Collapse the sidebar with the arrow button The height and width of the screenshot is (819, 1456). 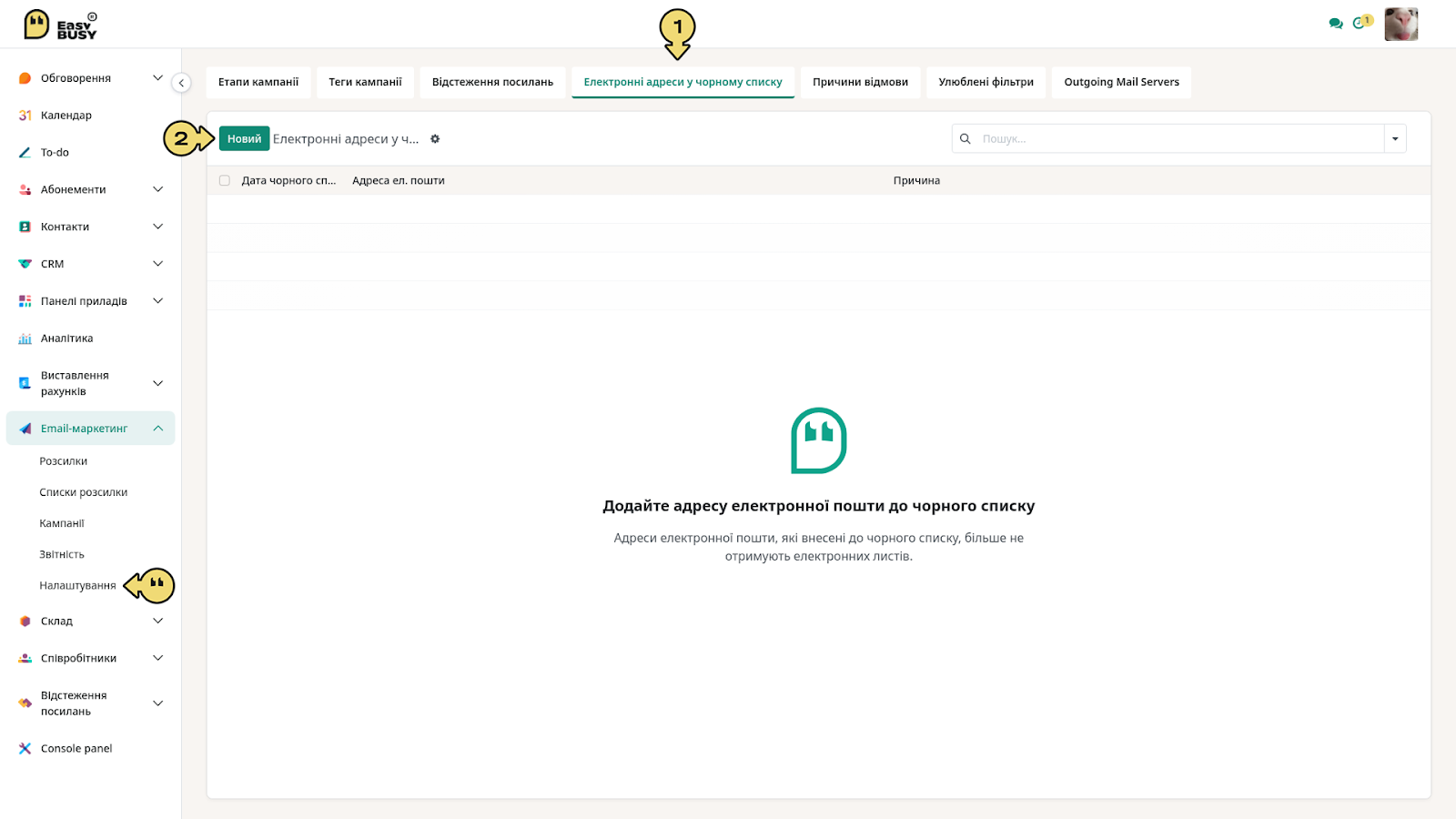tap(181, 83)
